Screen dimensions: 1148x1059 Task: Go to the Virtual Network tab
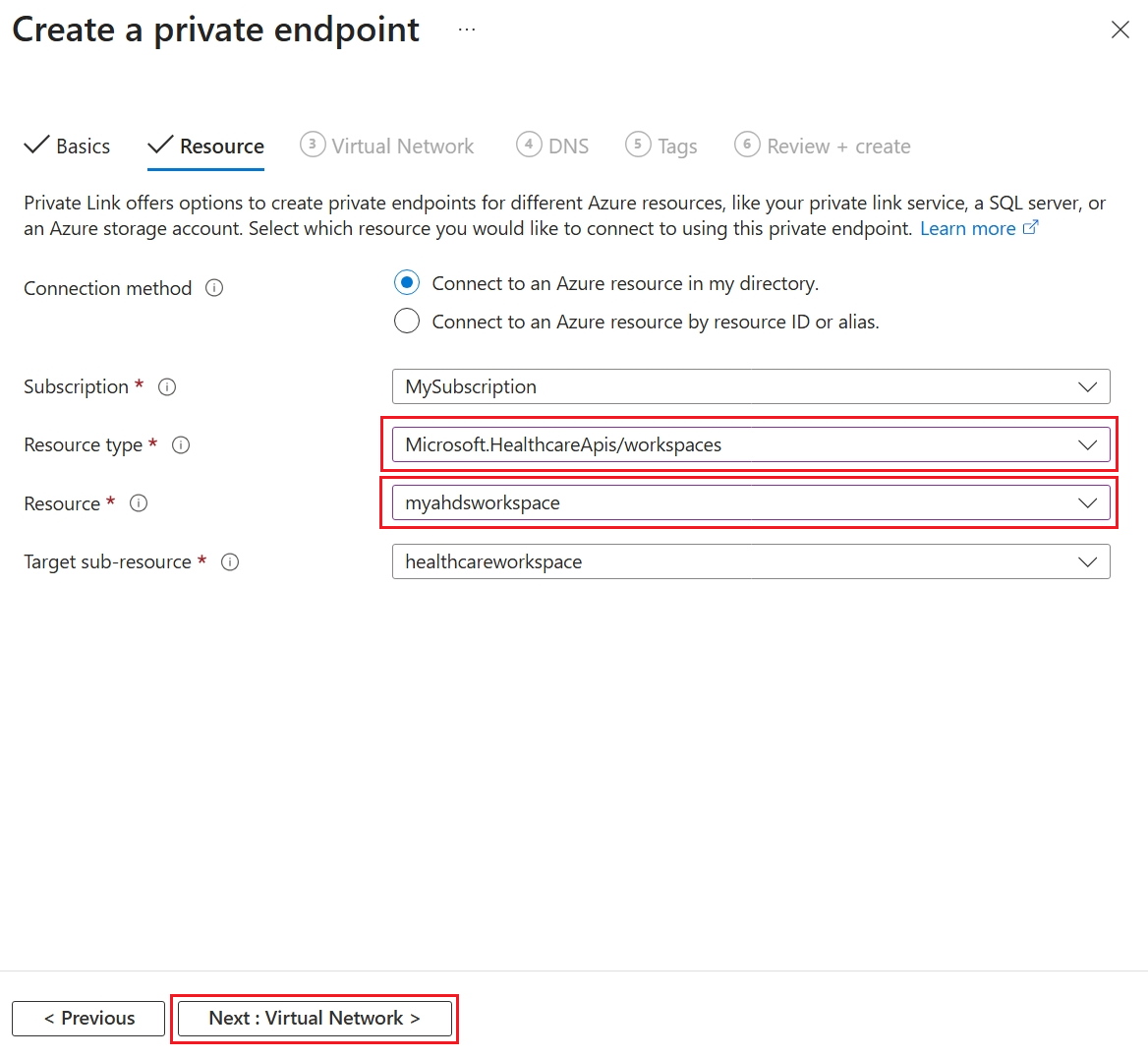pos(387,146)
